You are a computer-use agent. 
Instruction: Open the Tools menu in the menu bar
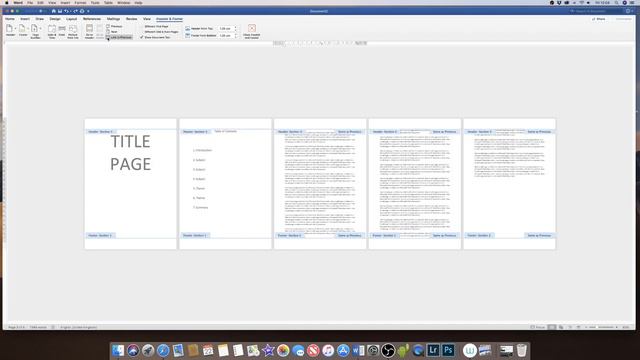click(95, 3)
